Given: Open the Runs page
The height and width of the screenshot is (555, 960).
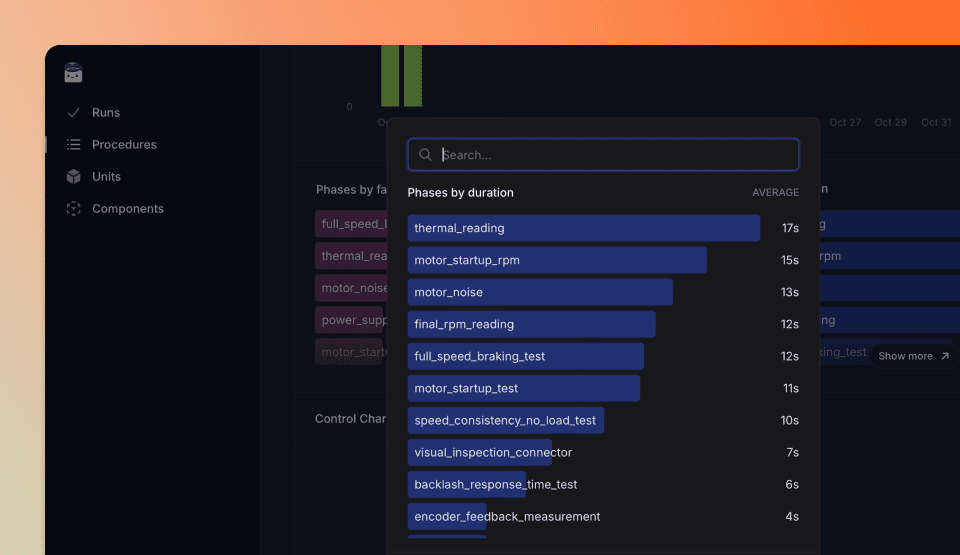Looking at the screenshot, I should tap(105, 112).
